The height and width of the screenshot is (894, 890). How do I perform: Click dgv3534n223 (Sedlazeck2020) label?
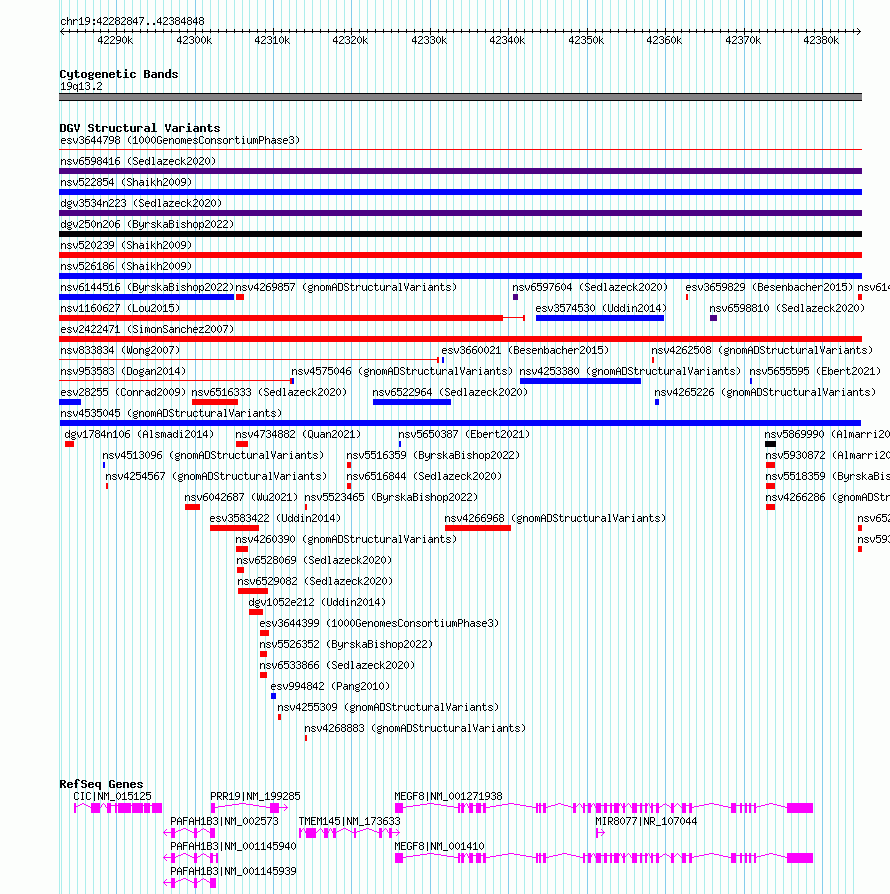point(141,204)
